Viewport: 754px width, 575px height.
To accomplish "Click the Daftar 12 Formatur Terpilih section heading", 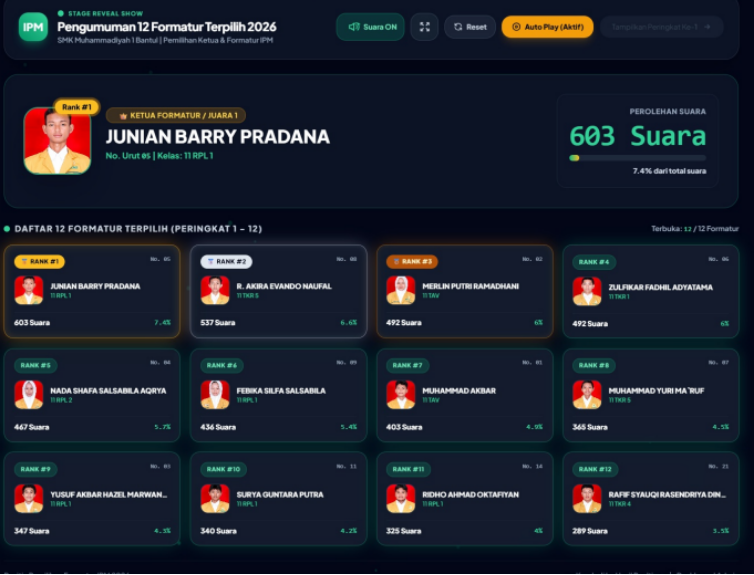I will pyautogui.click(x=138, y=229).
